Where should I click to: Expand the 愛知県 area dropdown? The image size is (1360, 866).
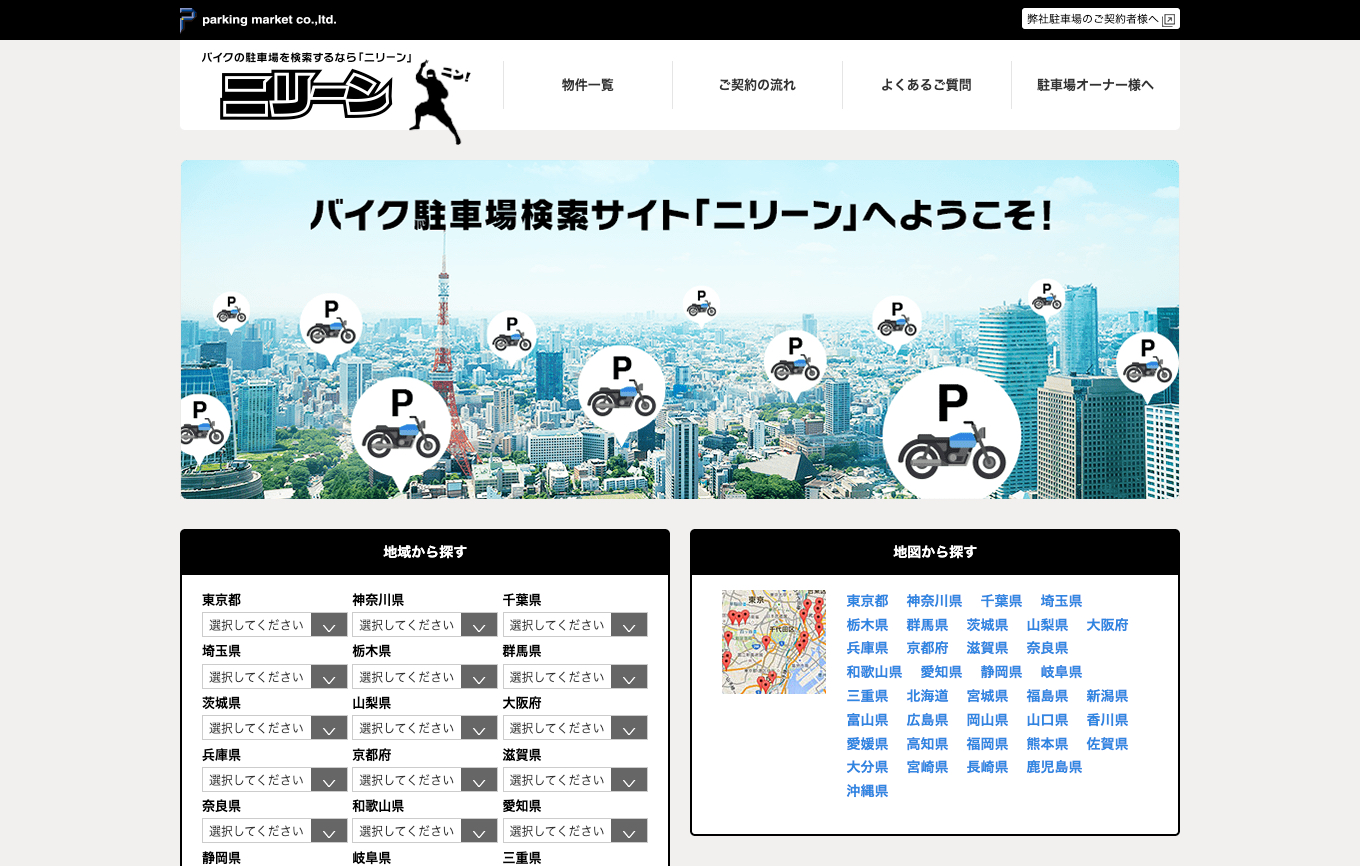(x=575, y=831)
